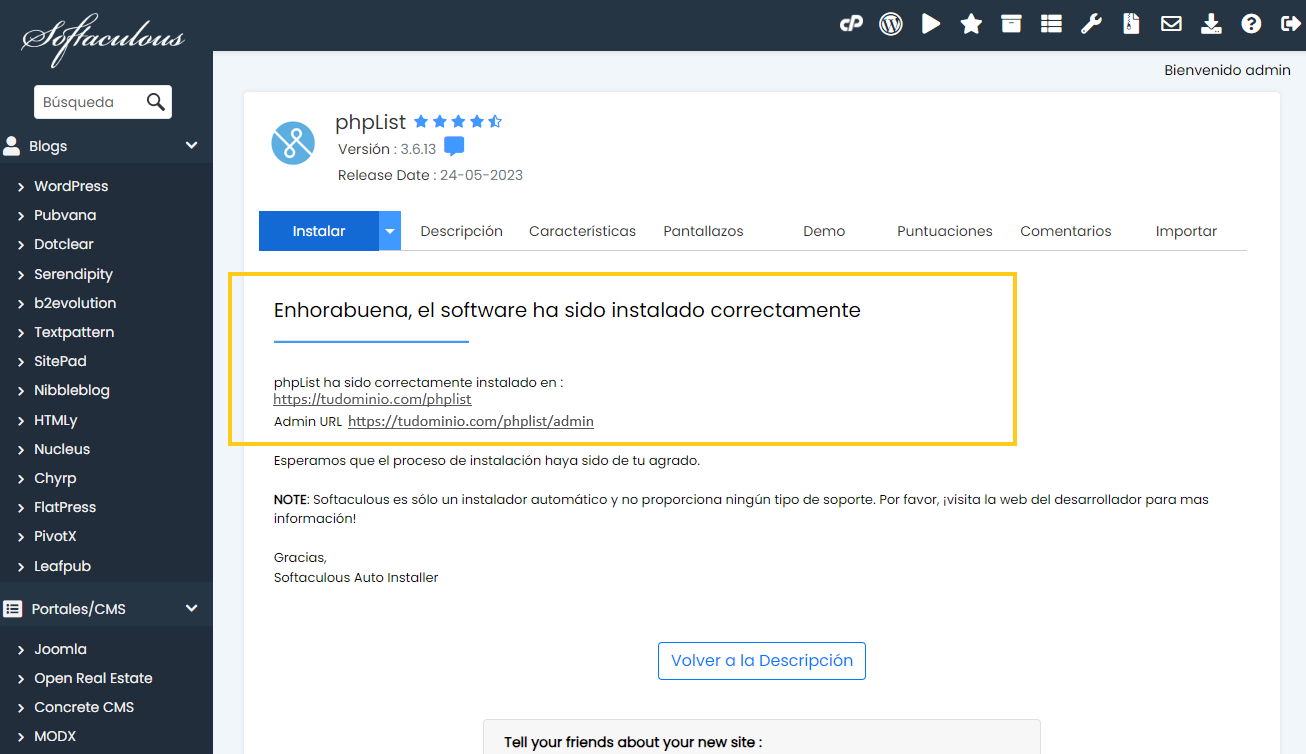The height and width of the screenshot is (754, 1306).
Task: Open the Demo tab
Action: point(824,231)
